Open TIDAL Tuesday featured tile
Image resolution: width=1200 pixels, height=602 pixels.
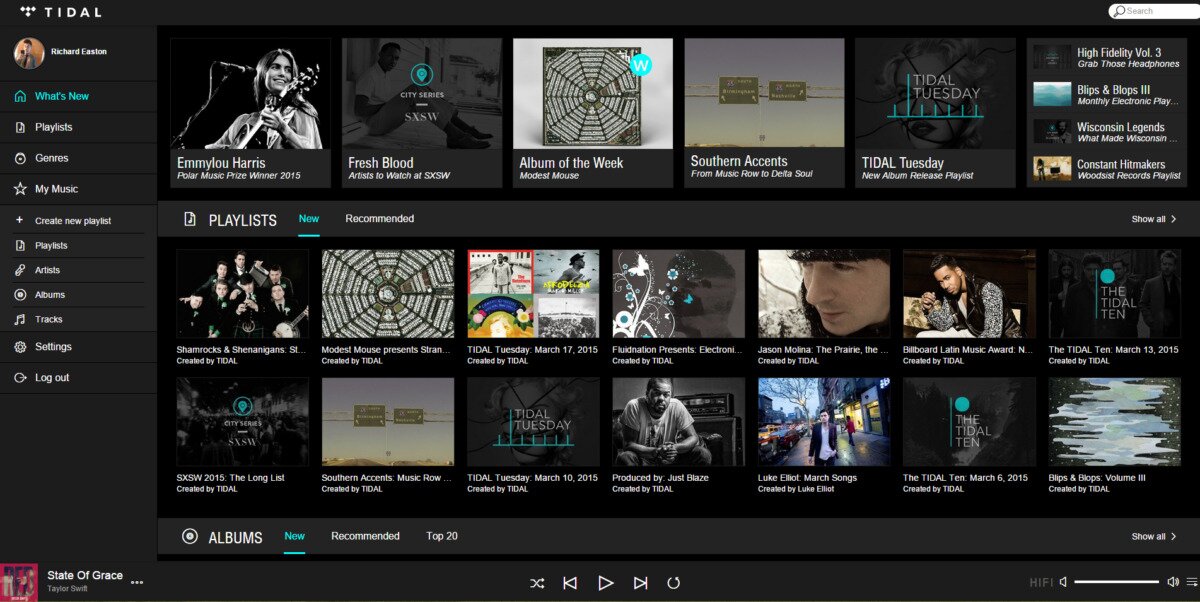point(936,112)
